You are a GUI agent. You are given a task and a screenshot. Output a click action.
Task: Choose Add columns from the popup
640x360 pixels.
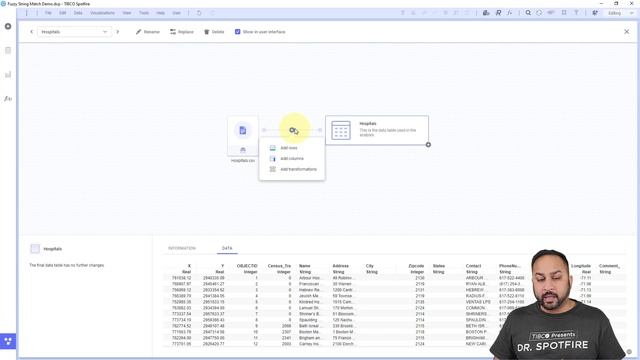tap(292, 158)
